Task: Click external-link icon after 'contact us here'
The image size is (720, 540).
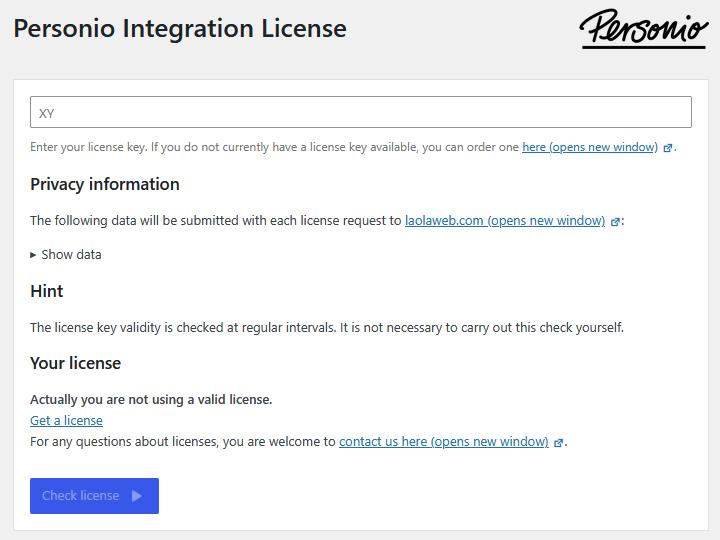Action: [x=559, y=442]
